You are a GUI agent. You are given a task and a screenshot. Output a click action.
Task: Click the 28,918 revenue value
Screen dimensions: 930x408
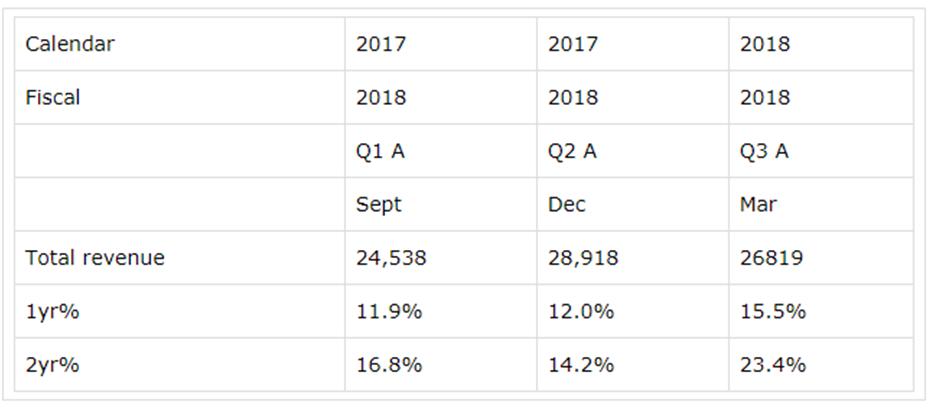[x=583, y=258]
